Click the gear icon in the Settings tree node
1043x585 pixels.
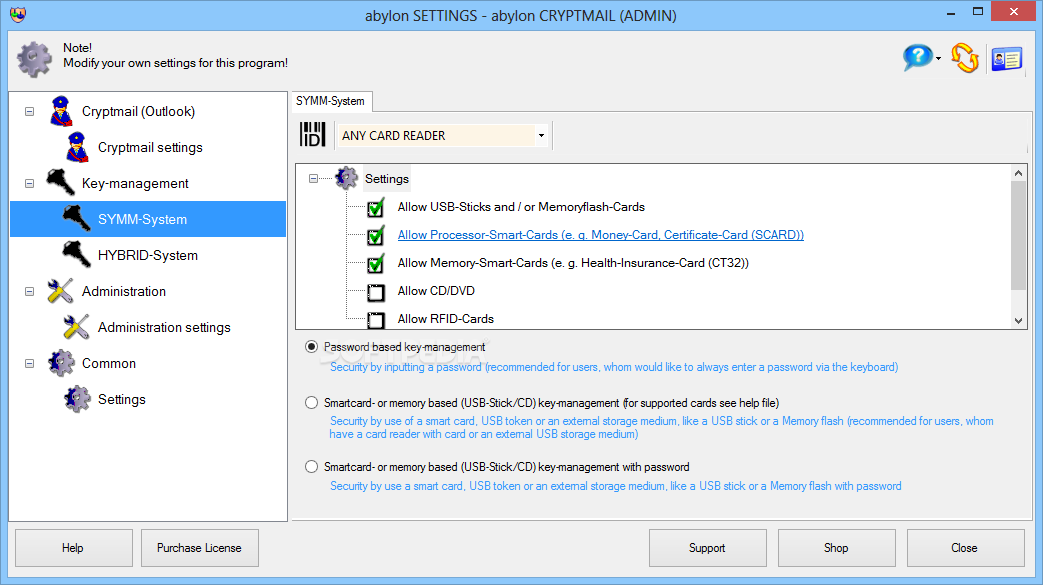point(347,178)
